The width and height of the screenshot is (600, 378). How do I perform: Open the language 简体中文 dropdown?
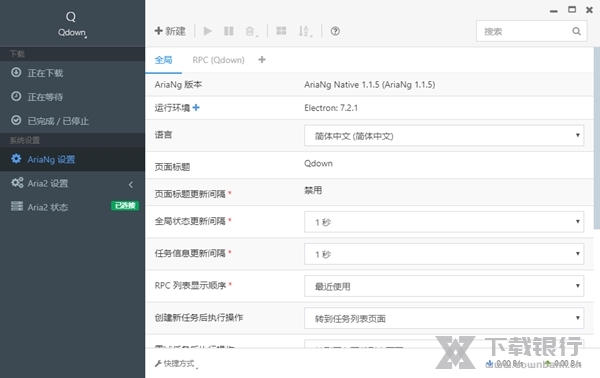pos(444,135)
